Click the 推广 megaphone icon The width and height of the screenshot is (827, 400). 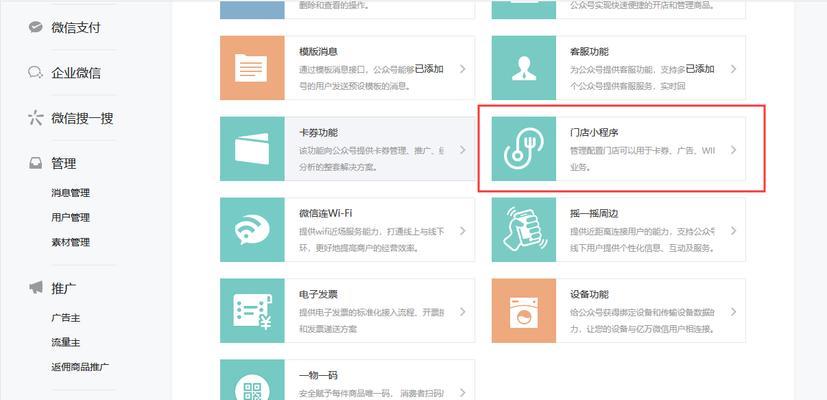tap(35, 288)
